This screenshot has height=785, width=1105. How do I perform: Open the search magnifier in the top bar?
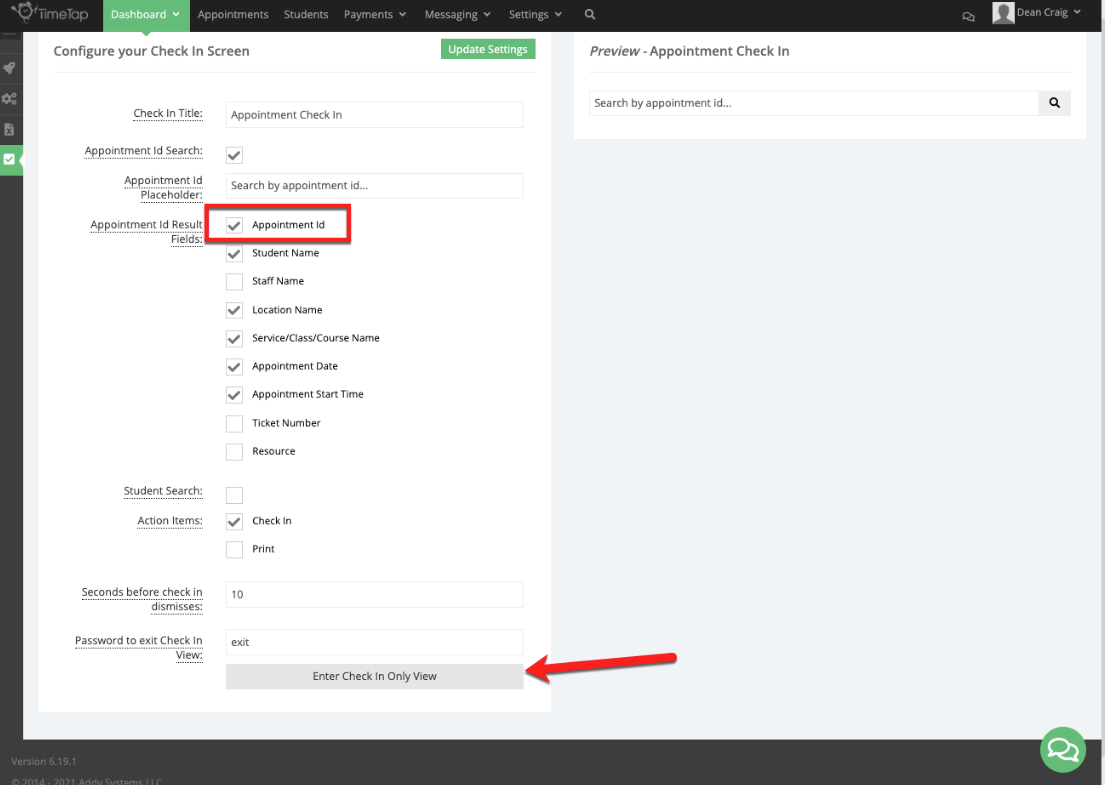point(589,14)
